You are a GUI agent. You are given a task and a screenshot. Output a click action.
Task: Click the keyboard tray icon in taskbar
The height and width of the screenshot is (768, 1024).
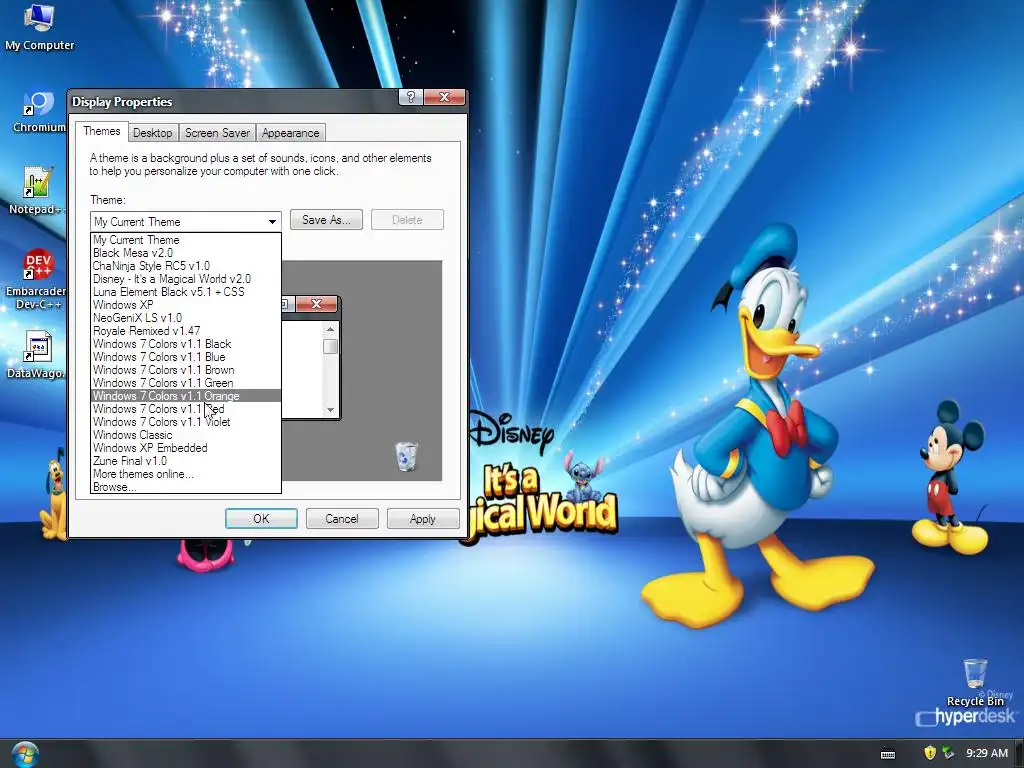(888, 754)
